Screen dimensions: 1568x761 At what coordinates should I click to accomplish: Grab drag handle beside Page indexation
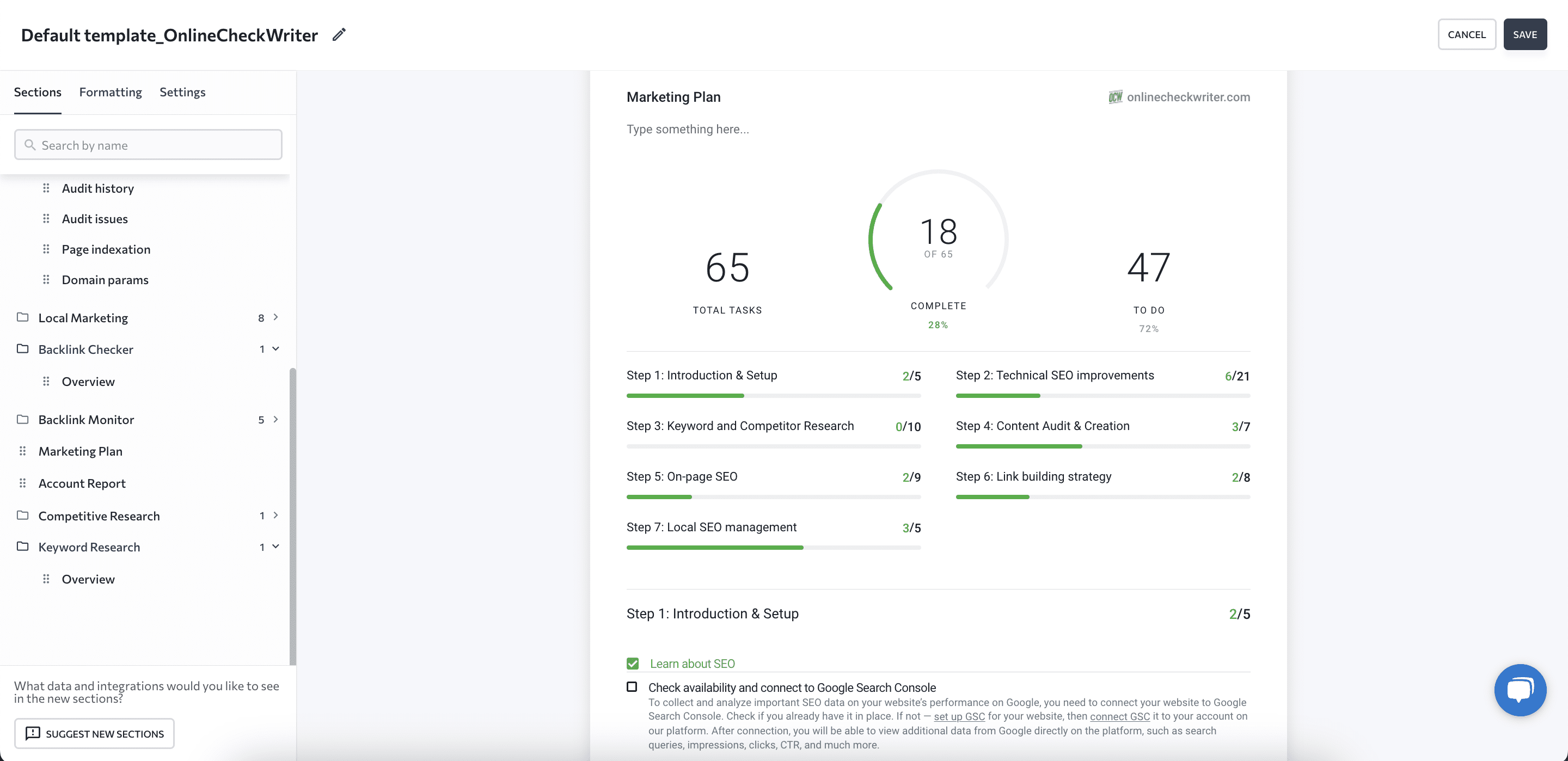click(46, 249)
